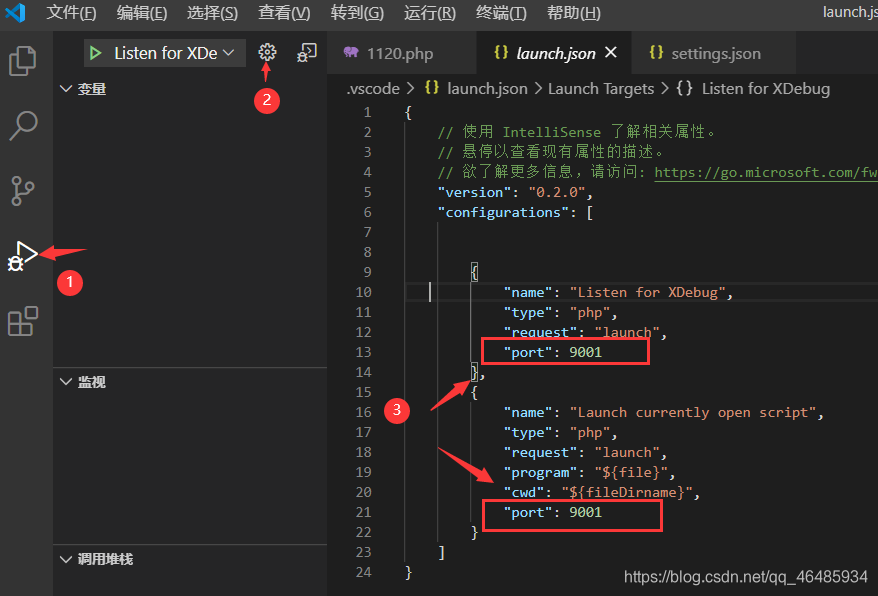Collapse the 变量 section
The image size is (878, 596).
pyautogui.click(x=83, y=89)
